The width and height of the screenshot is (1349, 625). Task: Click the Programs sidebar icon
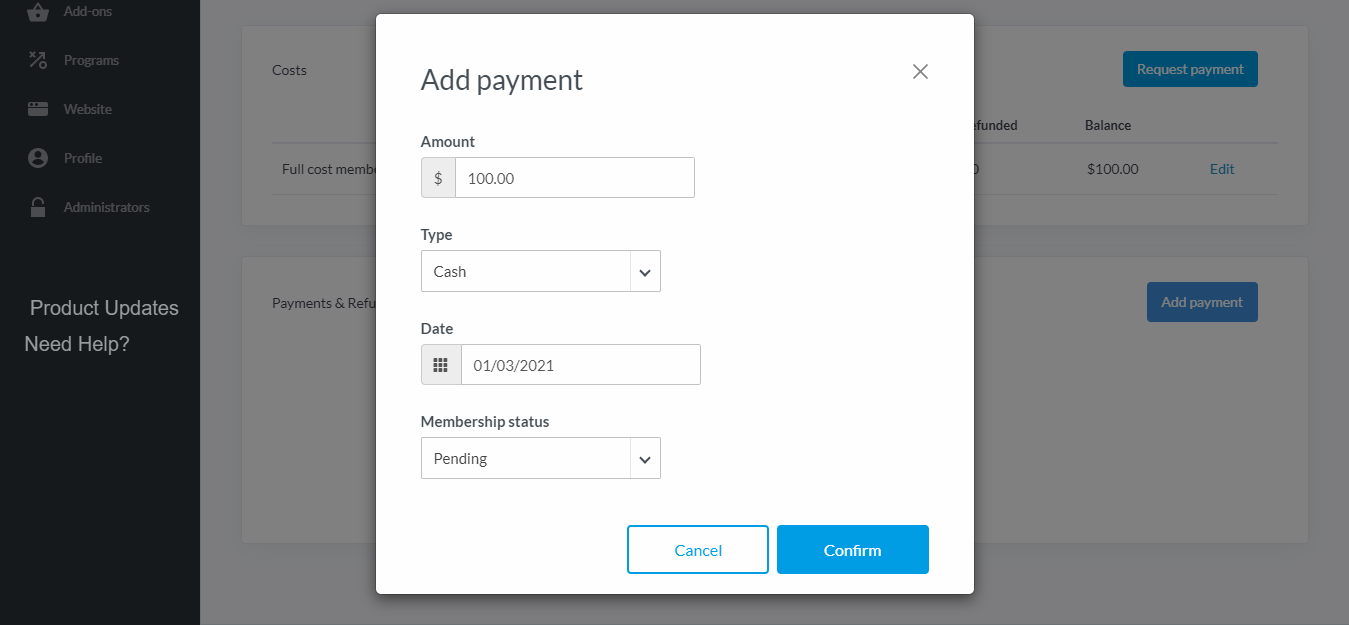tap(38, 60)
